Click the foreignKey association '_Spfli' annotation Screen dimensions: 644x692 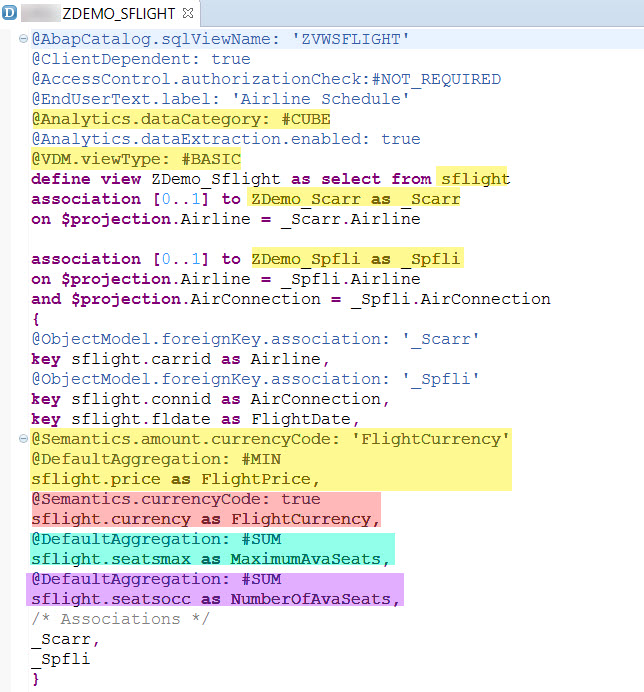(255, 379)
